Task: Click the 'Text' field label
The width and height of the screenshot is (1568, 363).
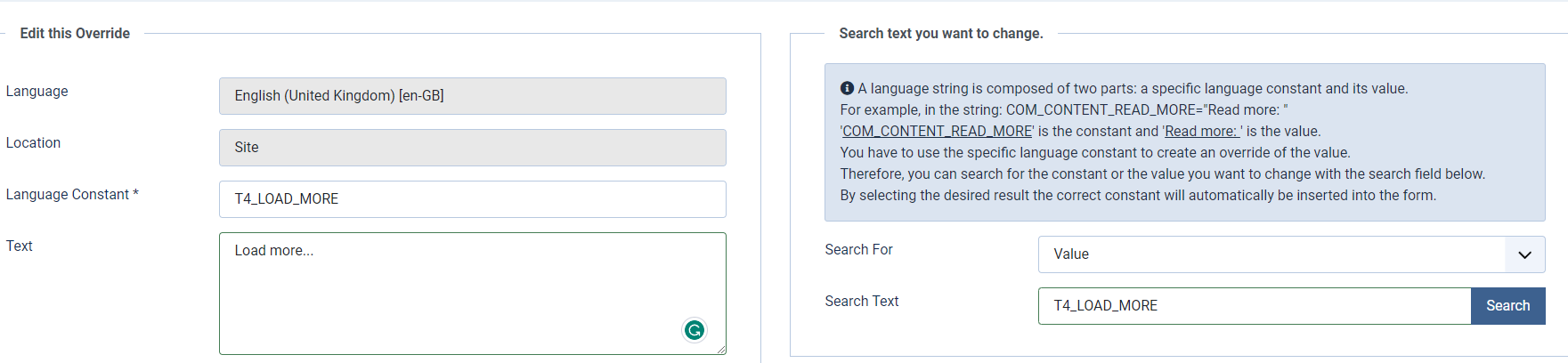Action: [x=20, y=246]
